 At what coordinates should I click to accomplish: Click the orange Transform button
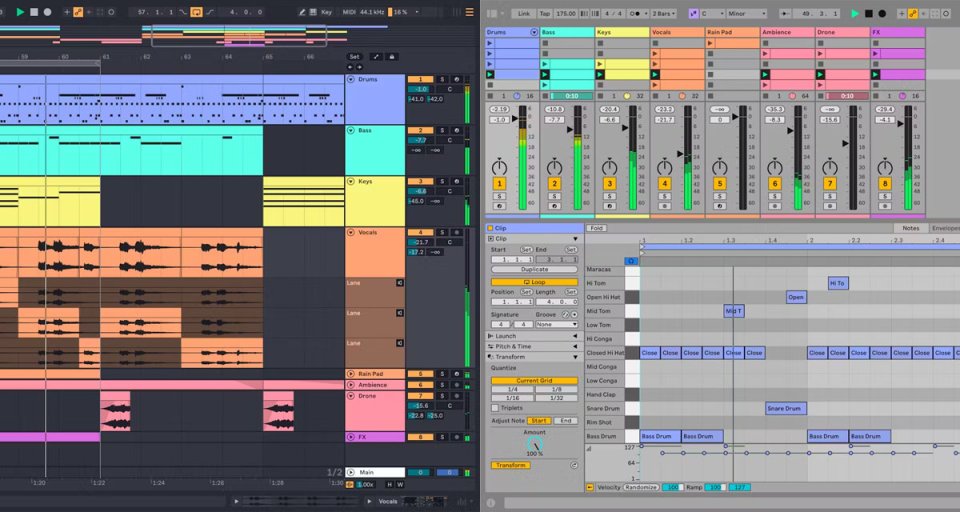pyautogui.click(x=511, y=465)
